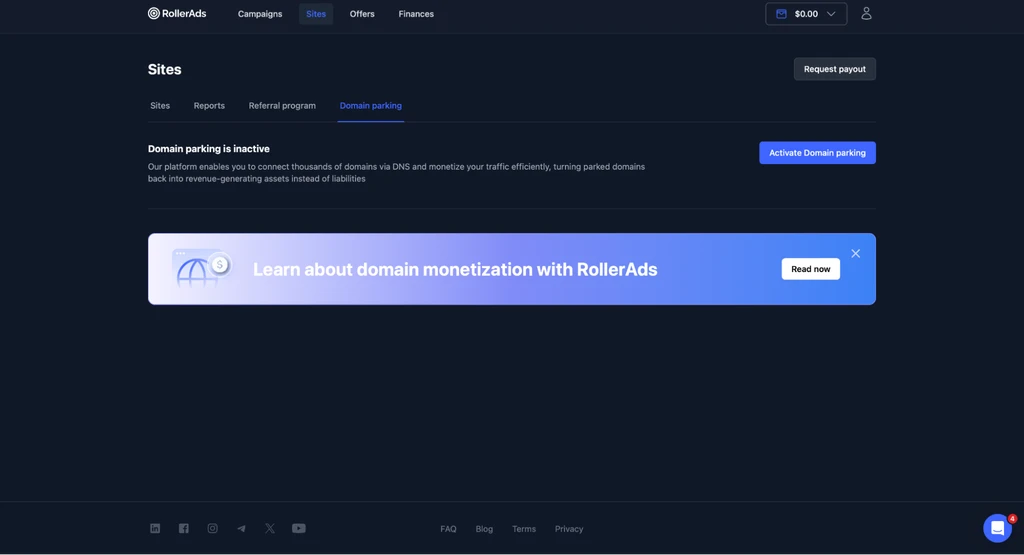The width and height of the screenshot is (1024, 555).
Task: Switch to the Reports tab
Action: (x=209, y=106)
